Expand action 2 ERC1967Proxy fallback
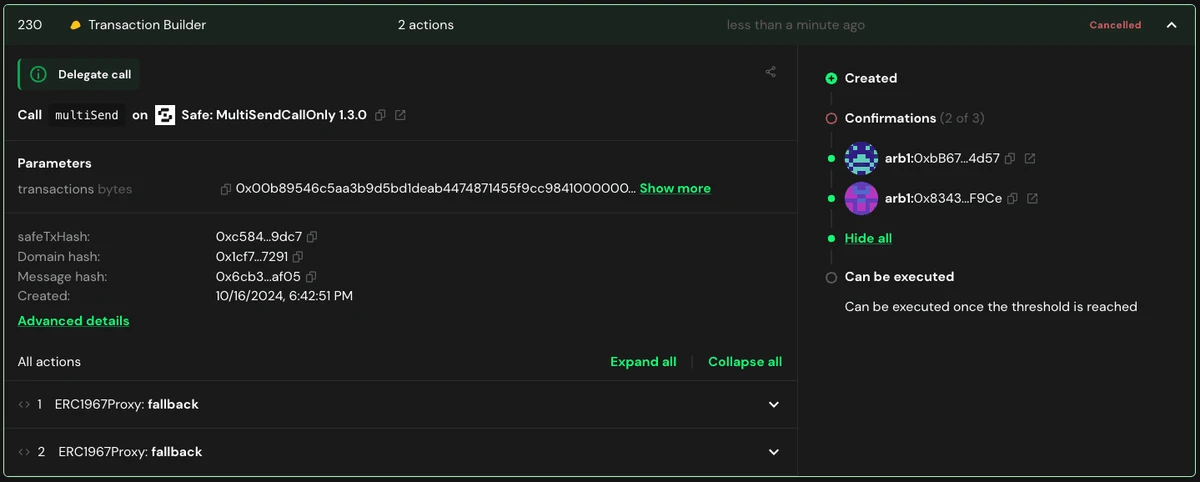 coord(773,452)
